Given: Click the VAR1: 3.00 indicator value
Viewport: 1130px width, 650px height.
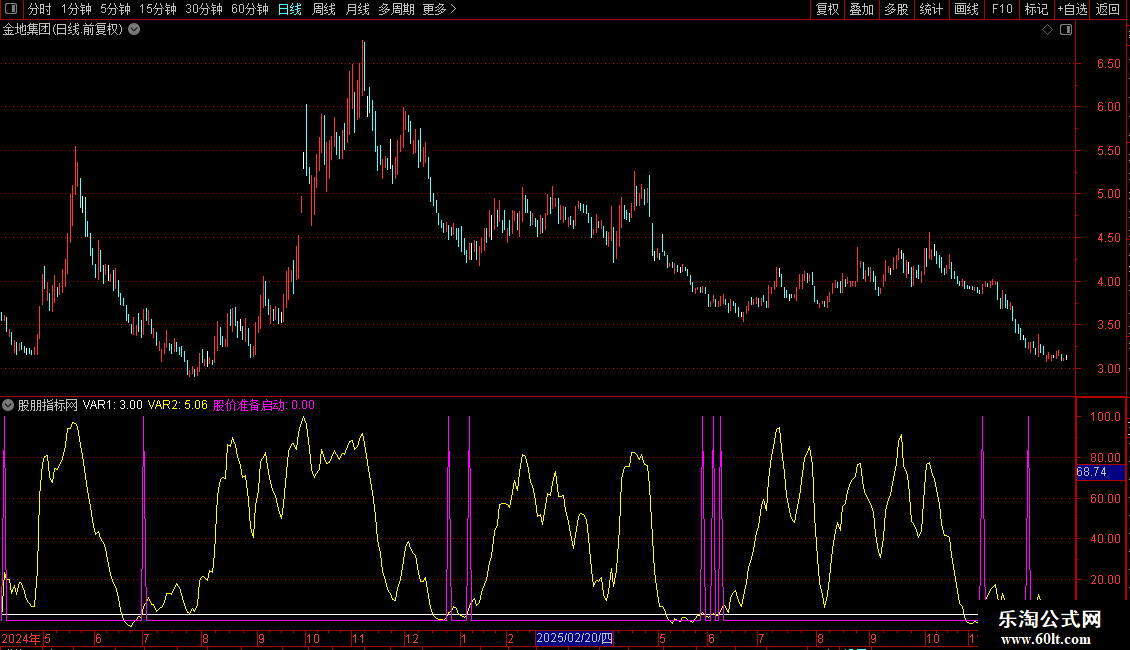Looking at the screenshot, I should [x=112, y=405].
